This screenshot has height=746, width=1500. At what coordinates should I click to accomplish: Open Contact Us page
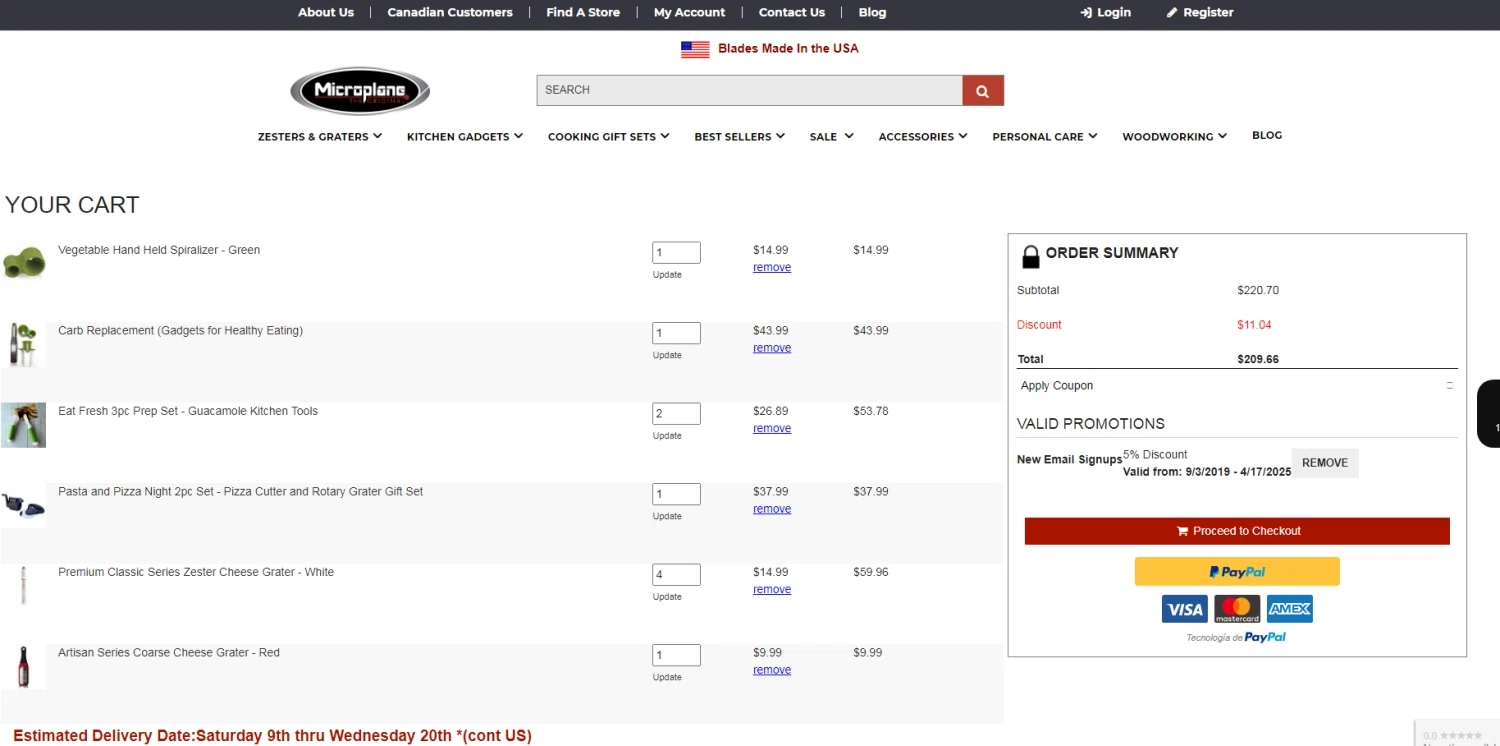pyautogui.click(x=792, y=13)
